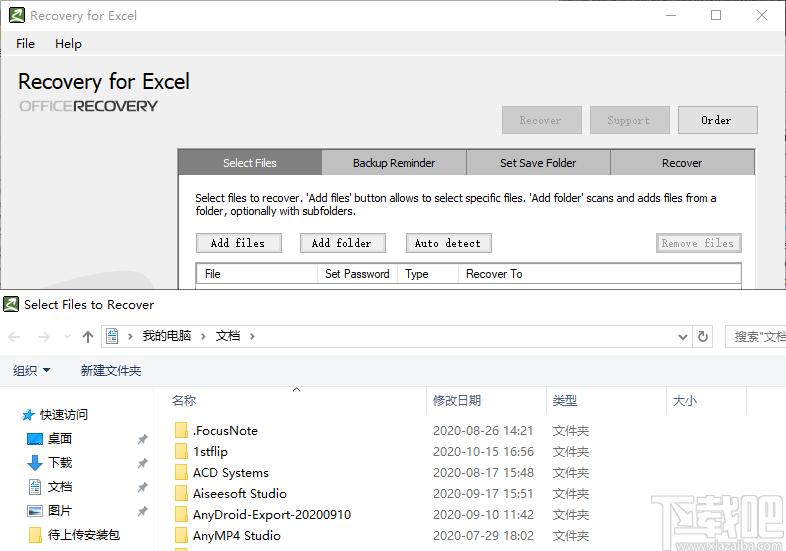Viewport: 786px width, 551px height.
Task: Expand the chevron after 文档 in path
Action: 252,336
